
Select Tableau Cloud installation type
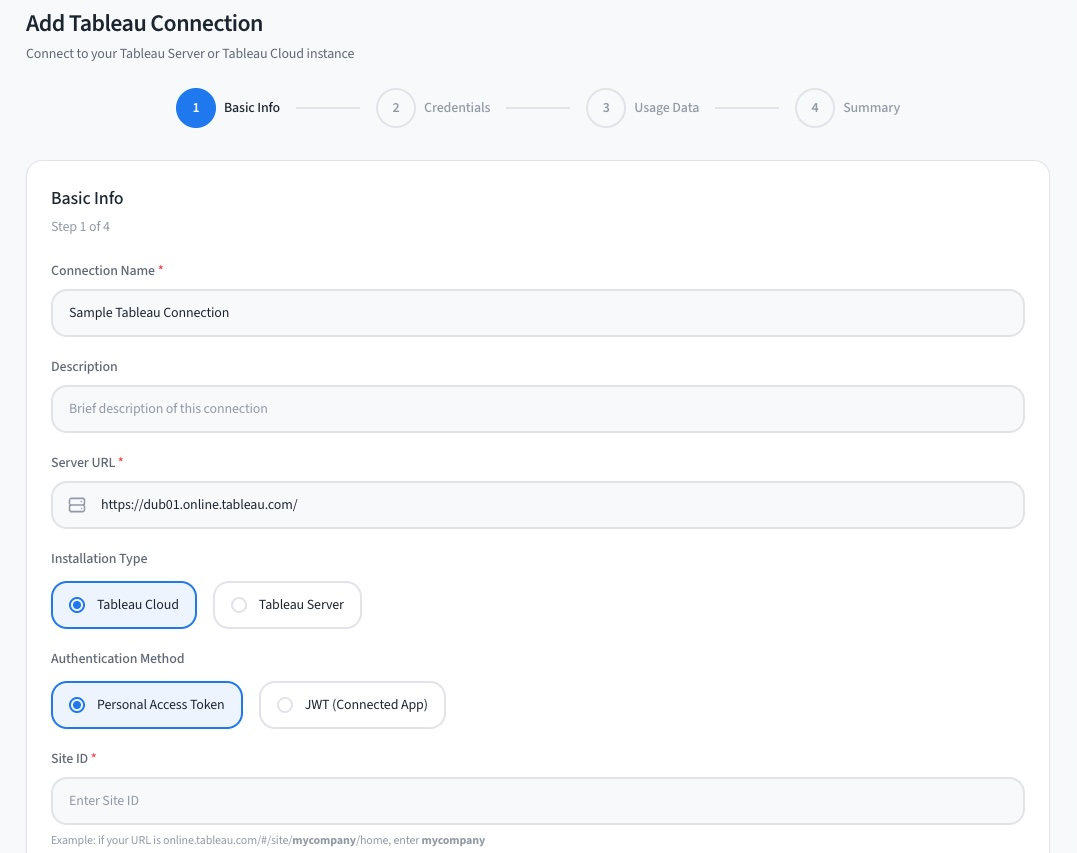tap(124, 604)
